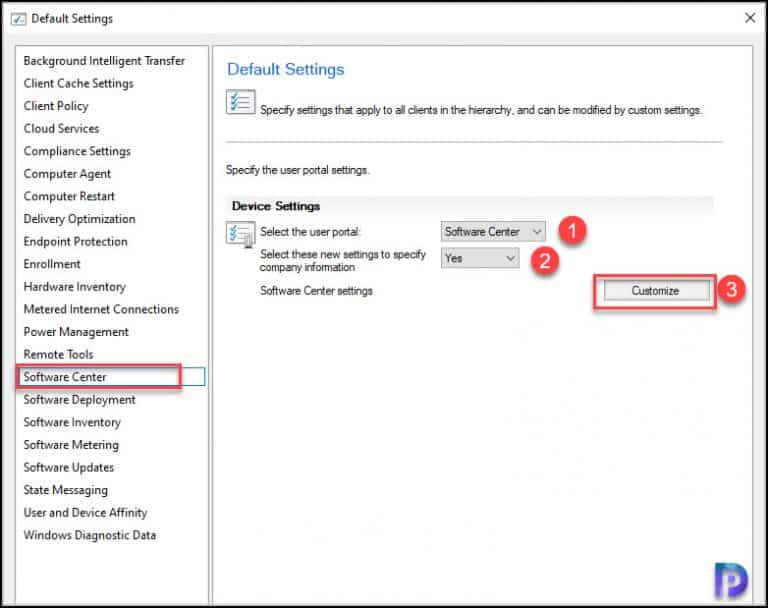768x608 pixels.
Task: Select User and Device Affinity
Action: click(x=85, y=512)
